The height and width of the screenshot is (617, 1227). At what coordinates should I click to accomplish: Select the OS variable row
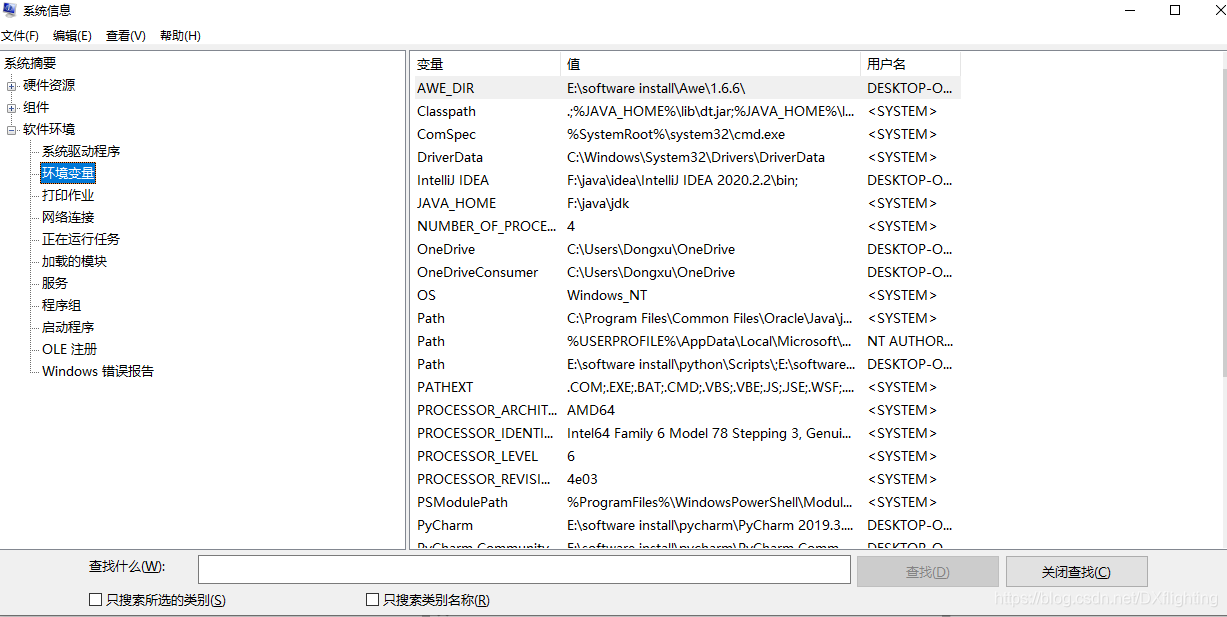click(687, 295)
